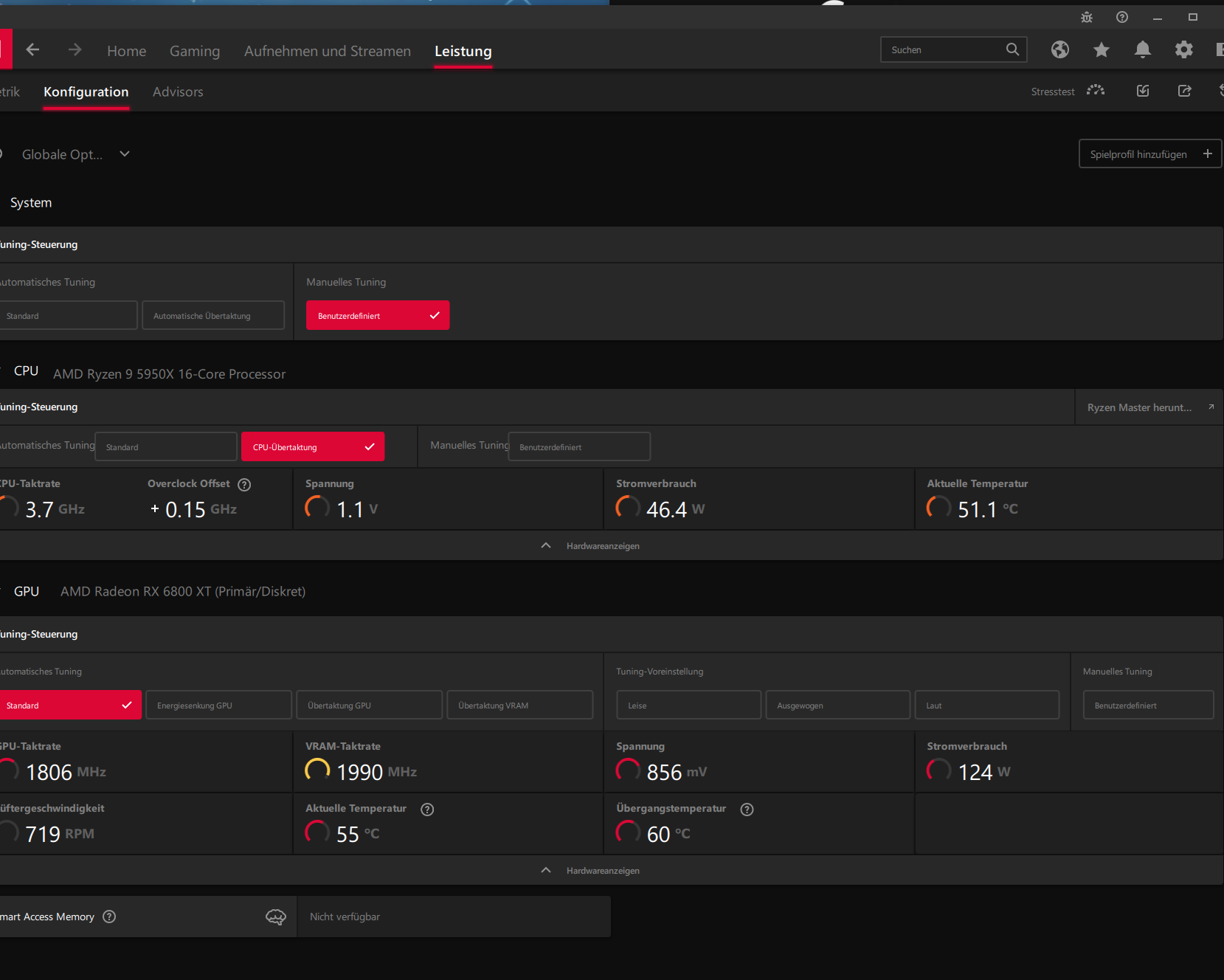Screen dimensions: 1224x980
Task: Open the help question mark icon
Action: click(x=1122, y=17)
